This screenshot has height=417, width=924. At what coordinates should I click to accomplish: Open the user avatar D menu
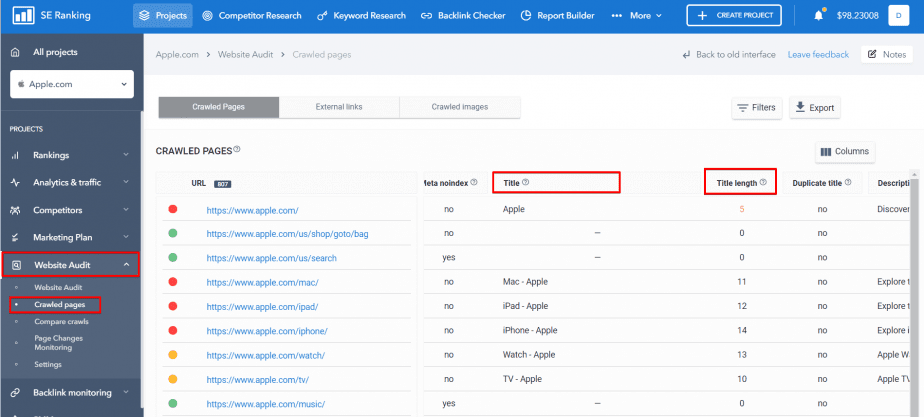tap(898, 16)
